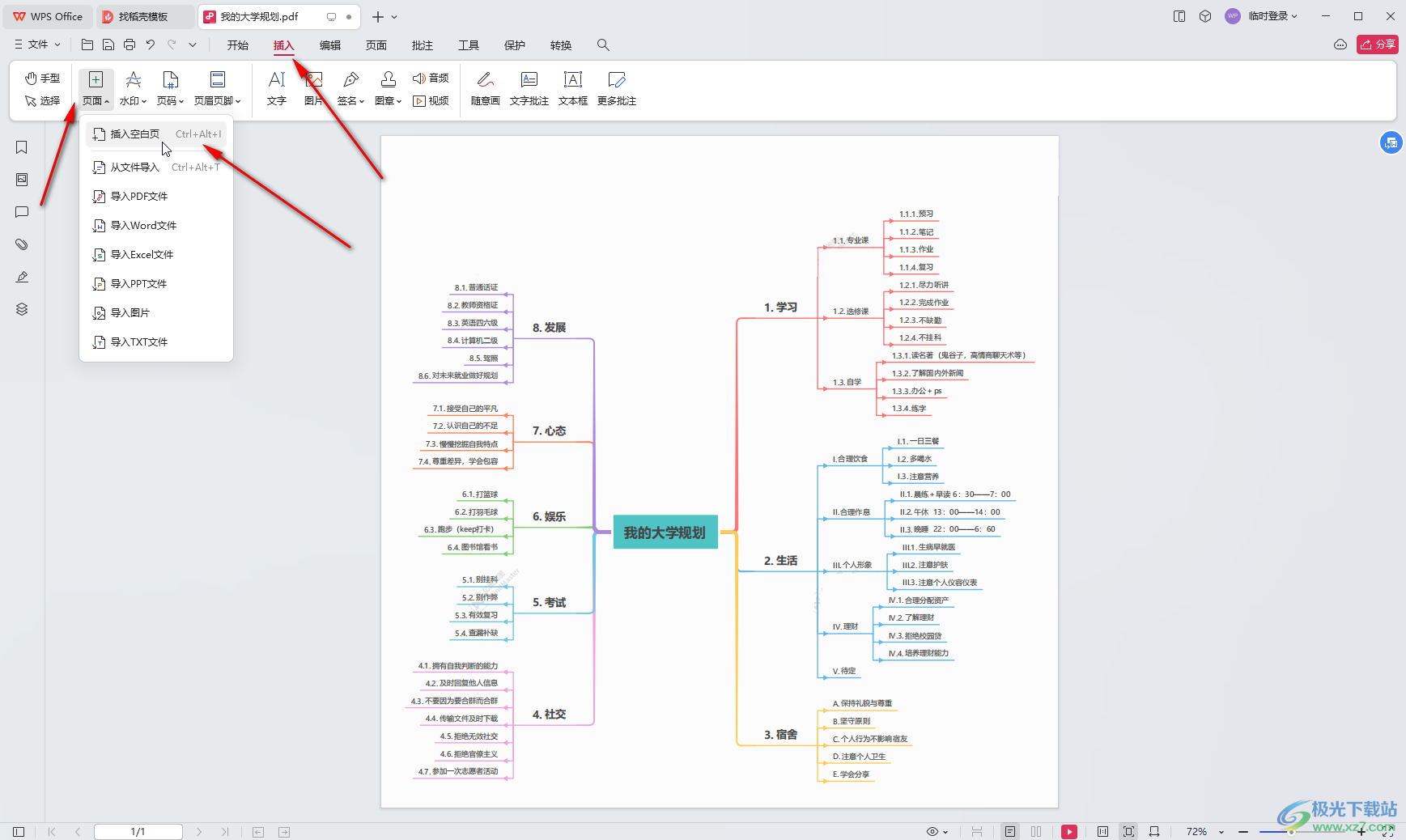Click the red Share (分享) button
The width and height of the screenshot is (1406, 840).
pos(1378,45)
